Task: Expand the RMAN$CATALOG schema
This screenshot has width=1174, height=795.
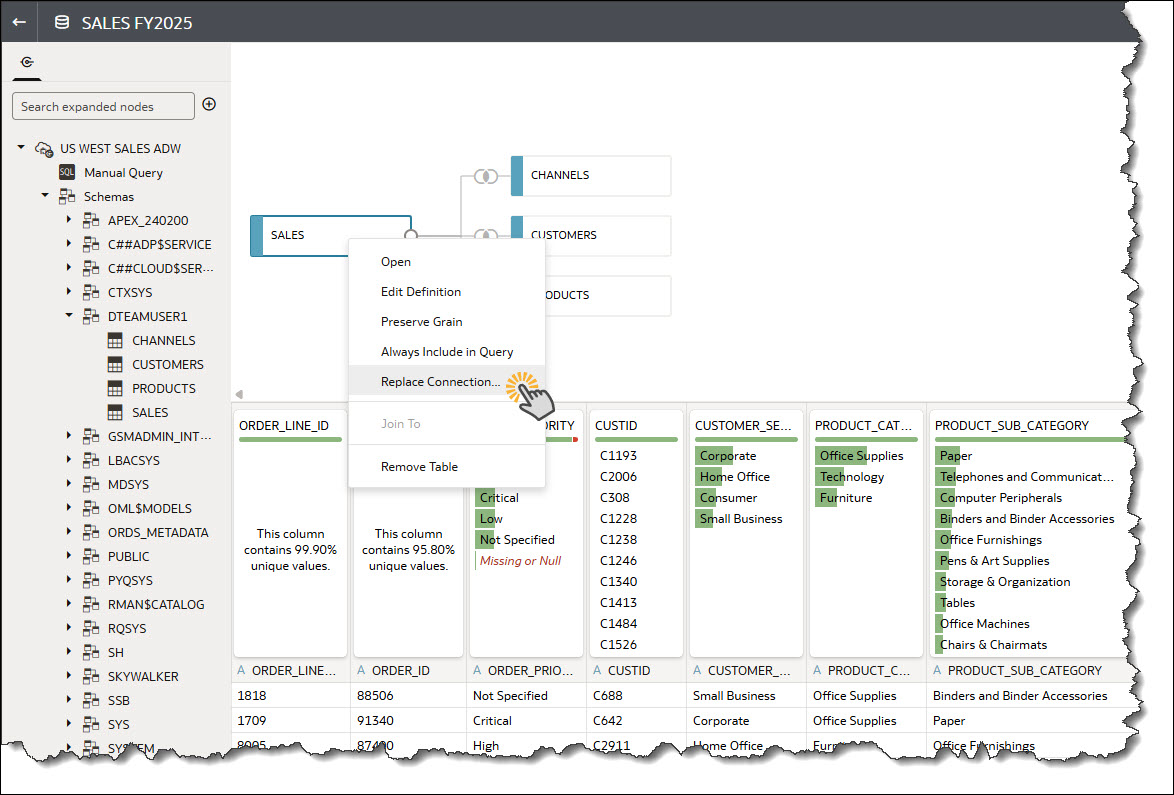Action: (69, 603)
